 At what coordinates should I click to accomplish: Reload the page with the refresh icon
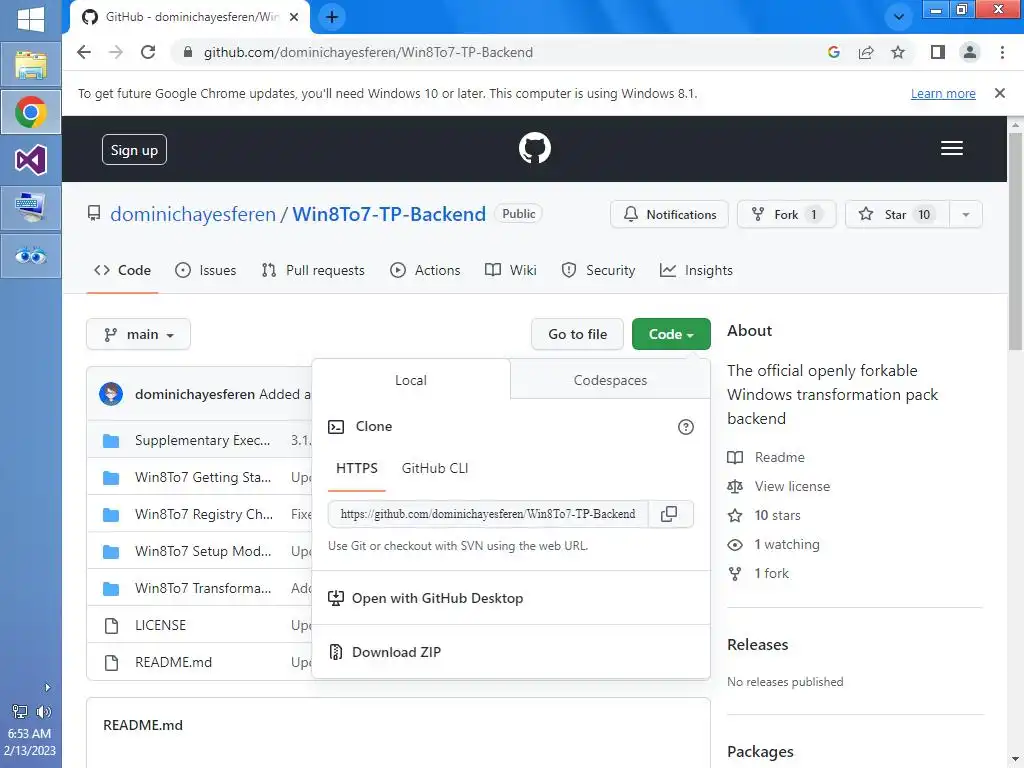148,52
